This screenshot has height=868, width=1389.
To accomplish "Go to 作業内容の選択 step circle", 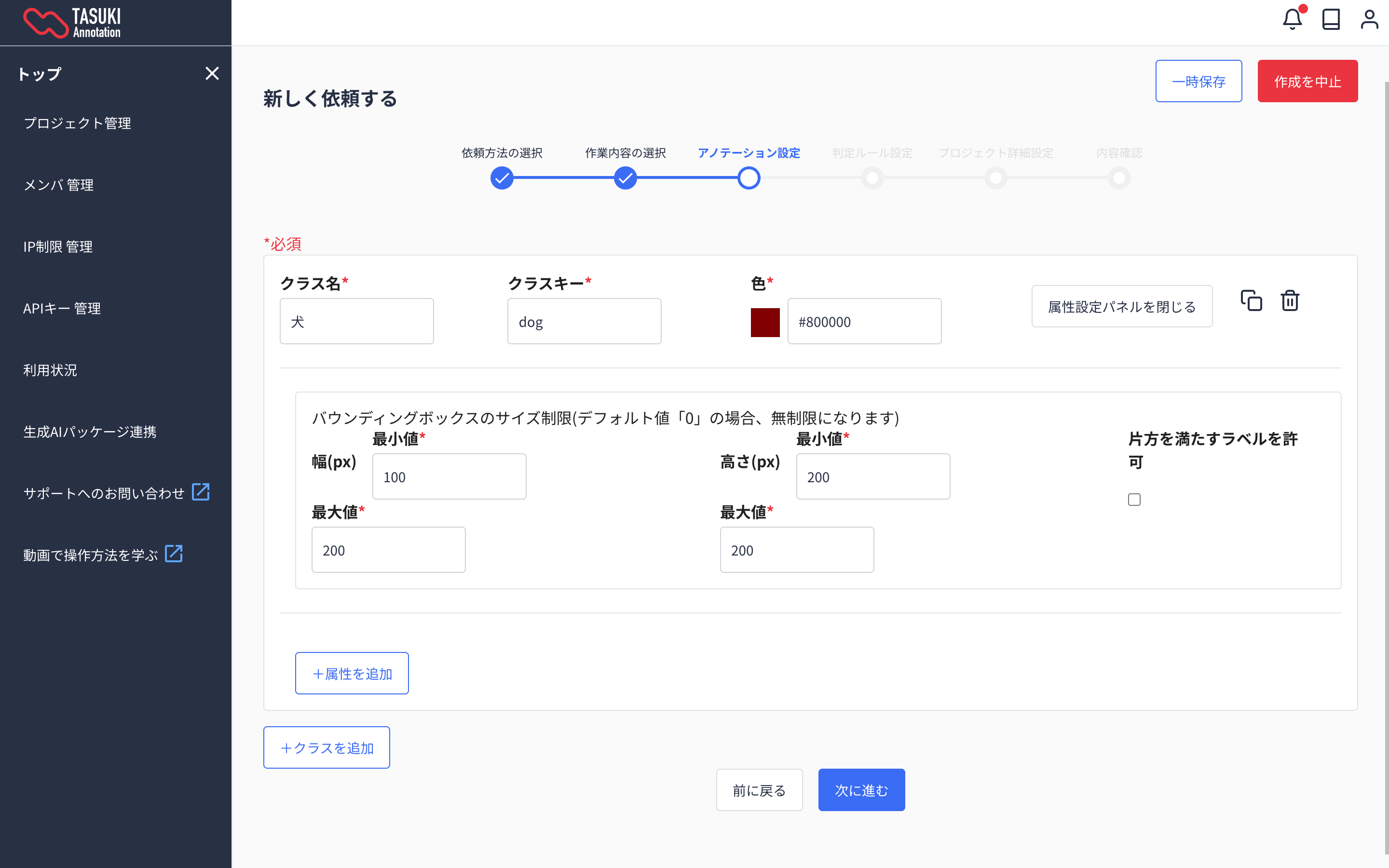I will pyautogui.click(x=625, y=178).
